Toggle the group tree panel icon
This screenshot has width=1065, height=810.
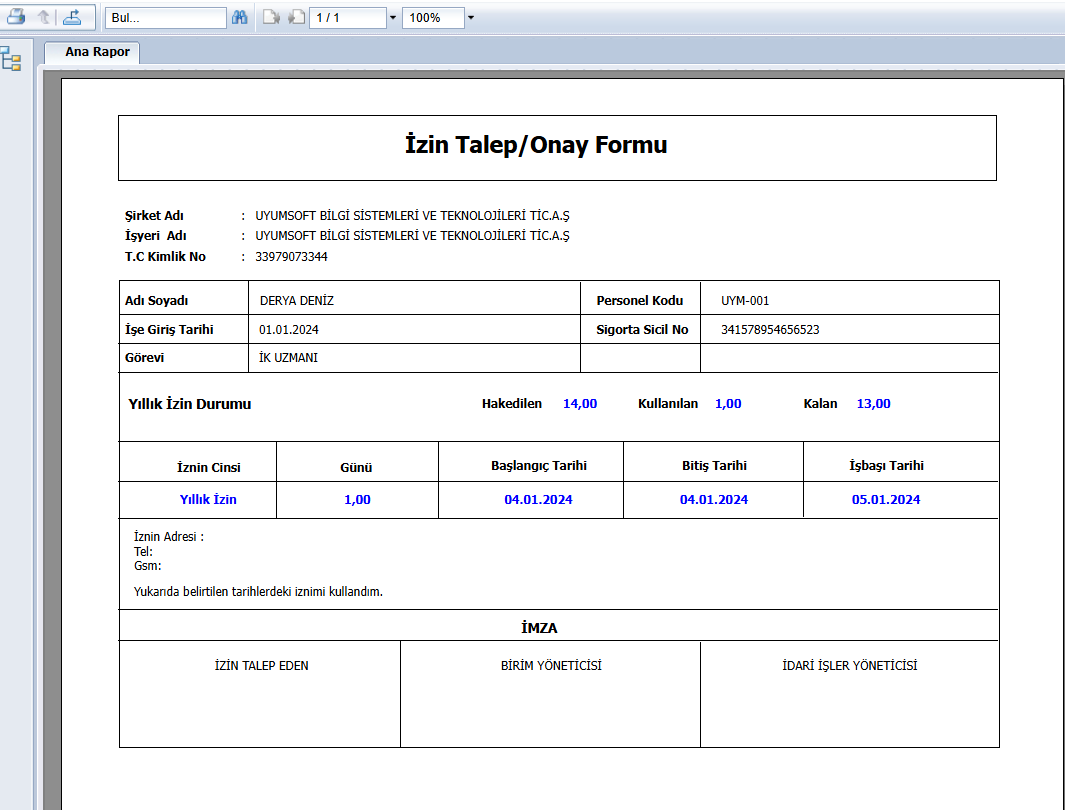12,60
